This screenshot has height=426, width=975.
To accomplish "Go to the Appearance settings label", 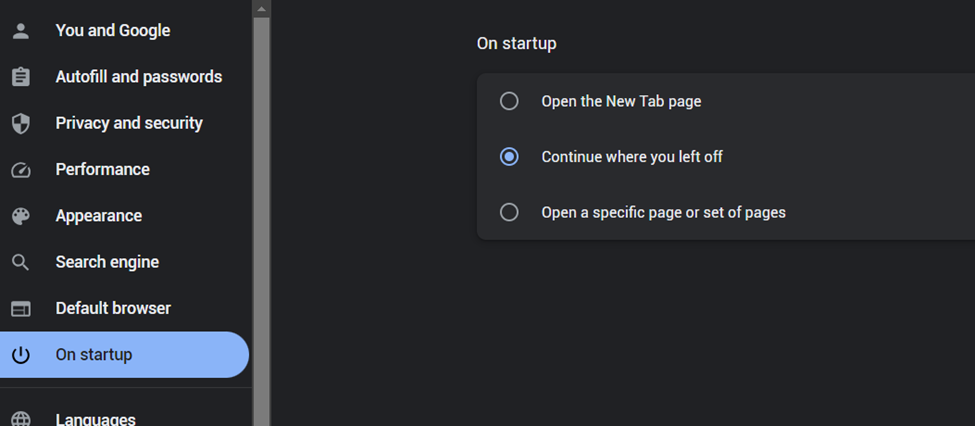I will click(x=98, y=216).
